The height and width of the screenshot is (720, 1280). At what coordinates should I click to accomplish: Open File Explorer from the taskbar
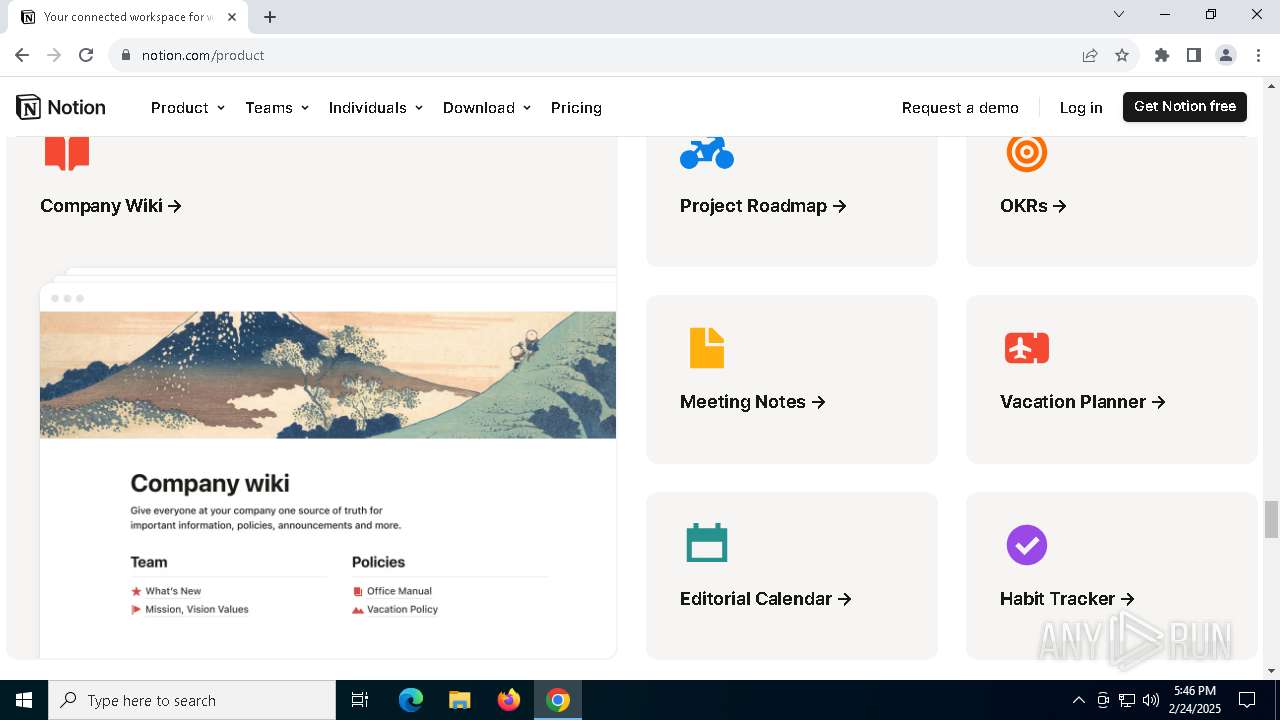[460, 700]
